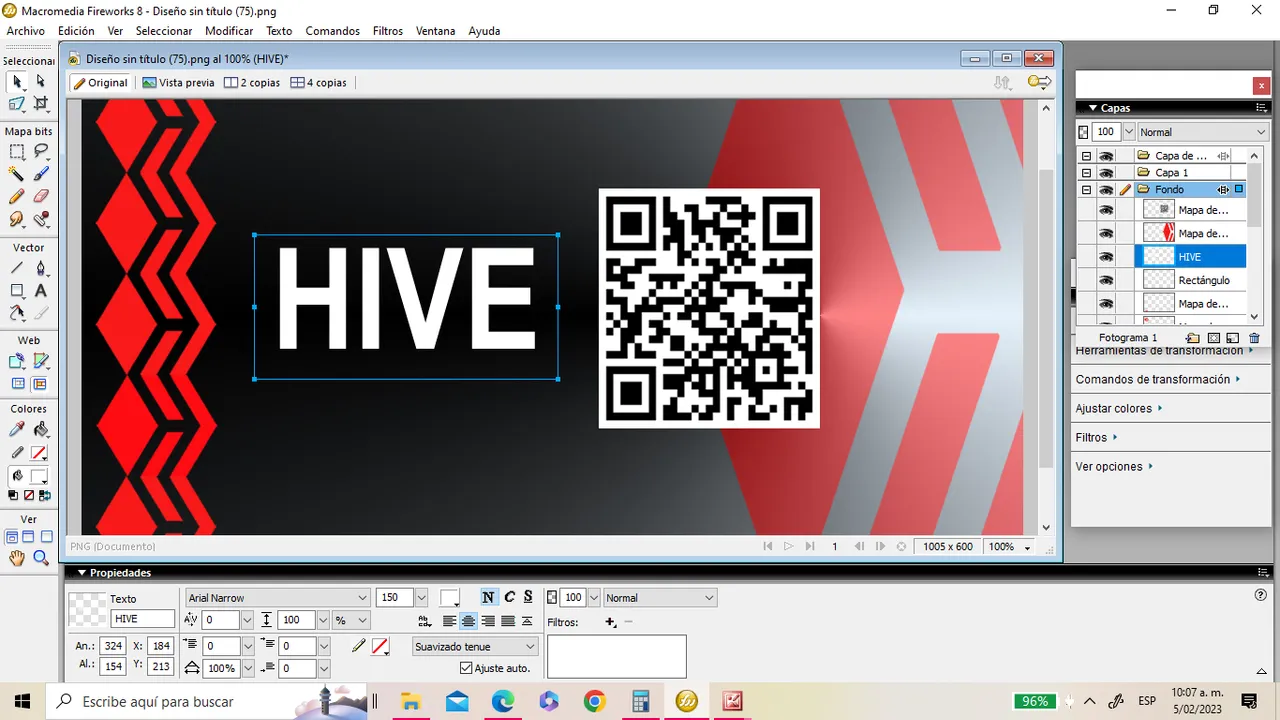
Task: Select the Paint Bucket tool
Action: click(x=41, y=429)
